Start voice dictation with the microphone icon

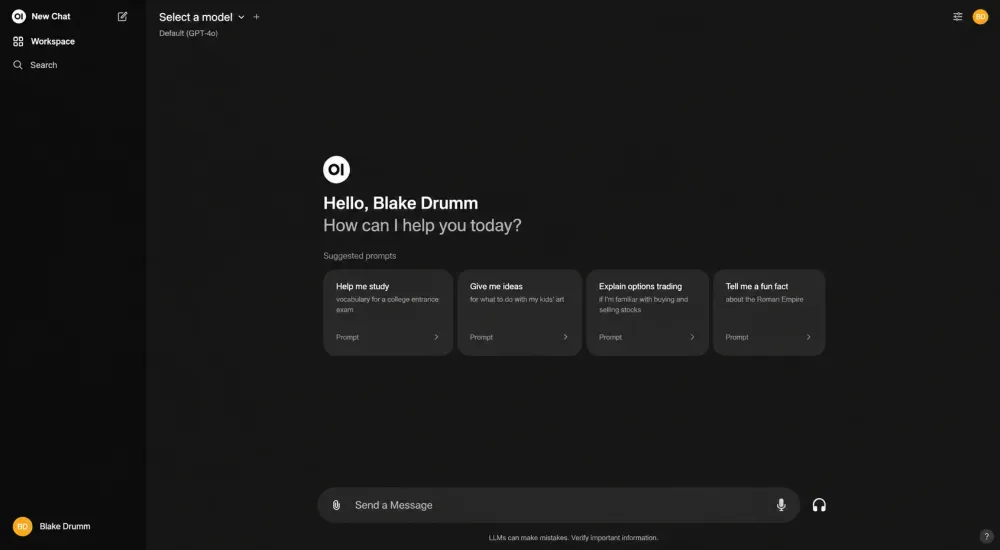click(x=781, y=505)
